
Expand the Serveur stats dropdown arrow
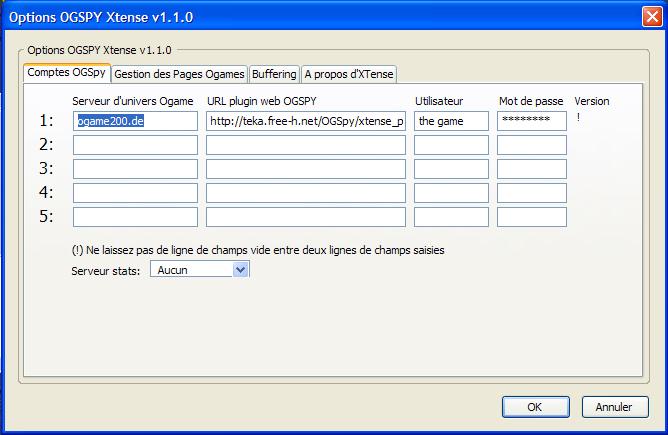(240, 270)
